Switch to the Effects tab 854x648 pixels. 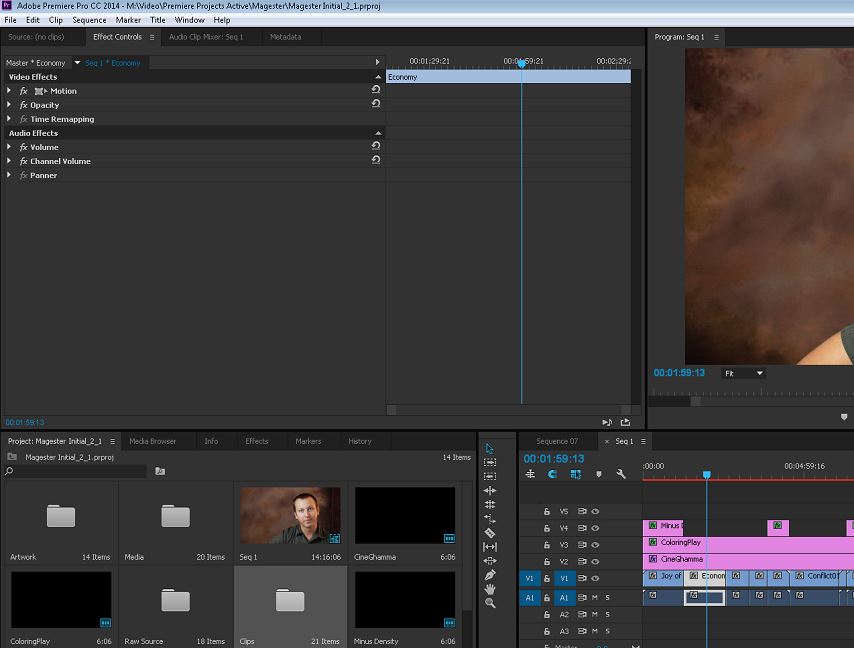[x=257, y=440]
